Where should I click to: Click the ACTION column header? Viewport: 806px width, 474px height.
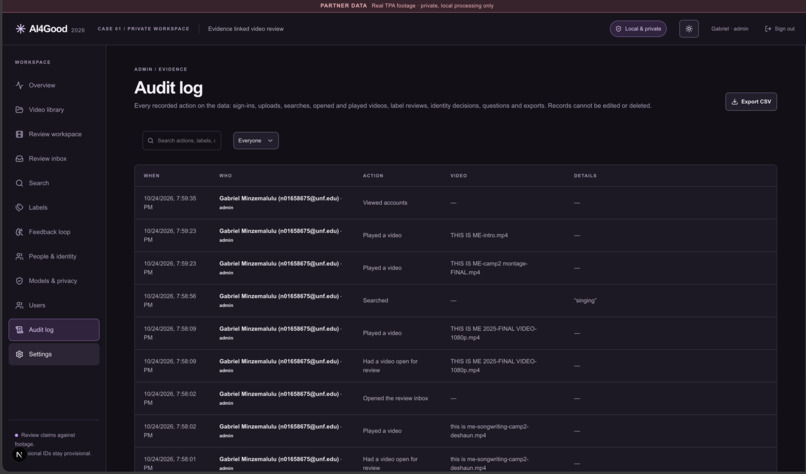pos(373,176)
